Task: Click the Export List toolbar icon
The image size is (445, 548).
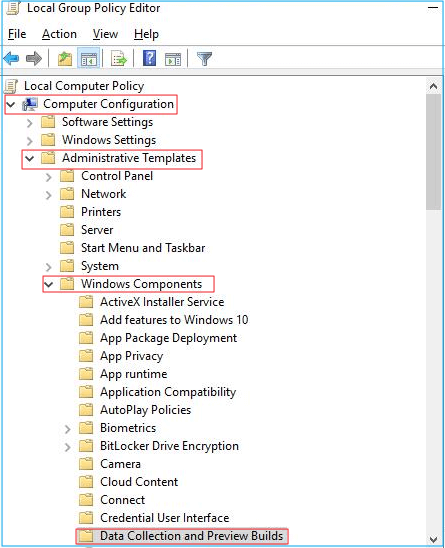Action: coord(119,58)
